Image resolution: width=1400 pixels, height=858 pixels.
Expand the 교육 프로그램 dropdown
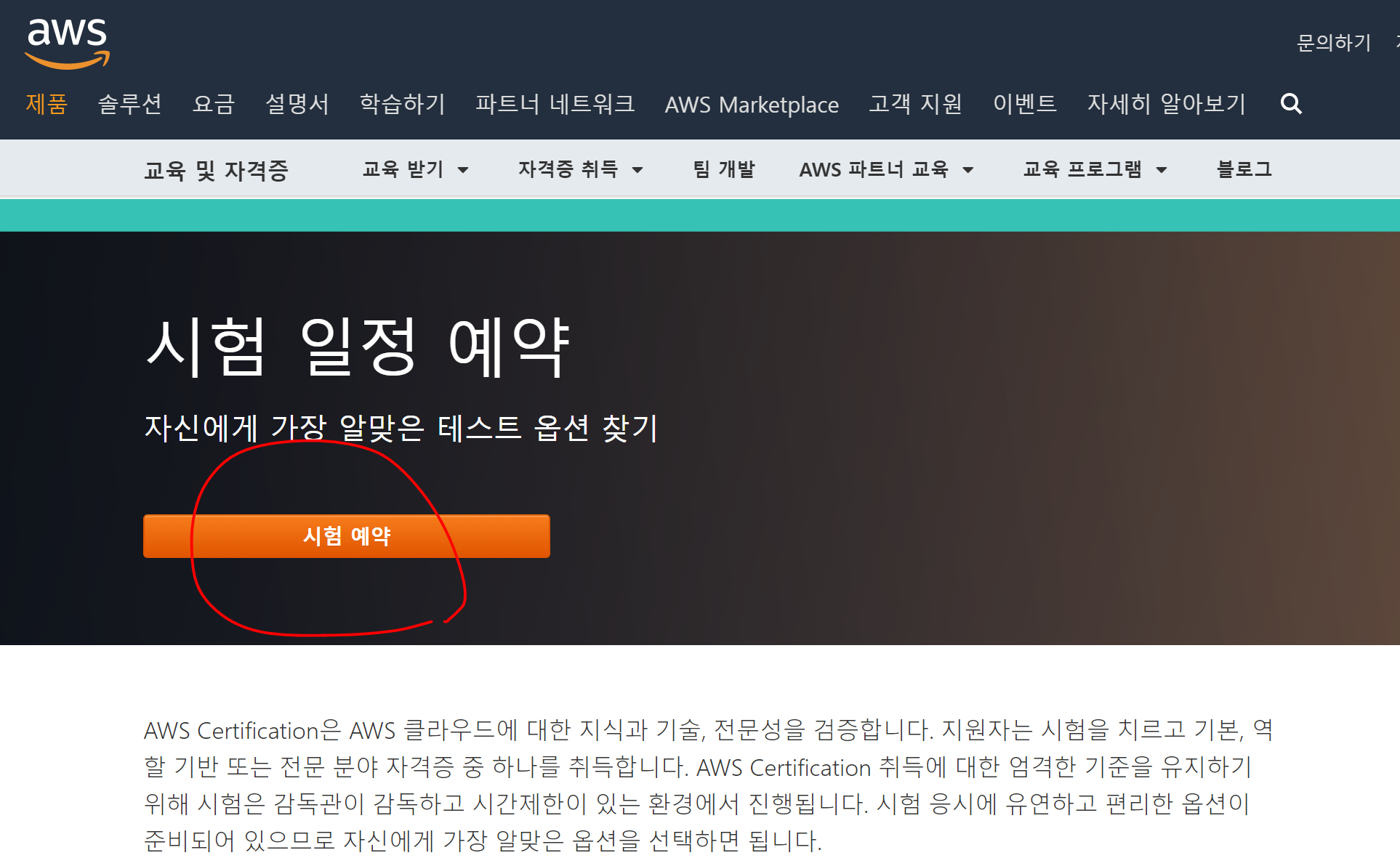(1095, 170)
